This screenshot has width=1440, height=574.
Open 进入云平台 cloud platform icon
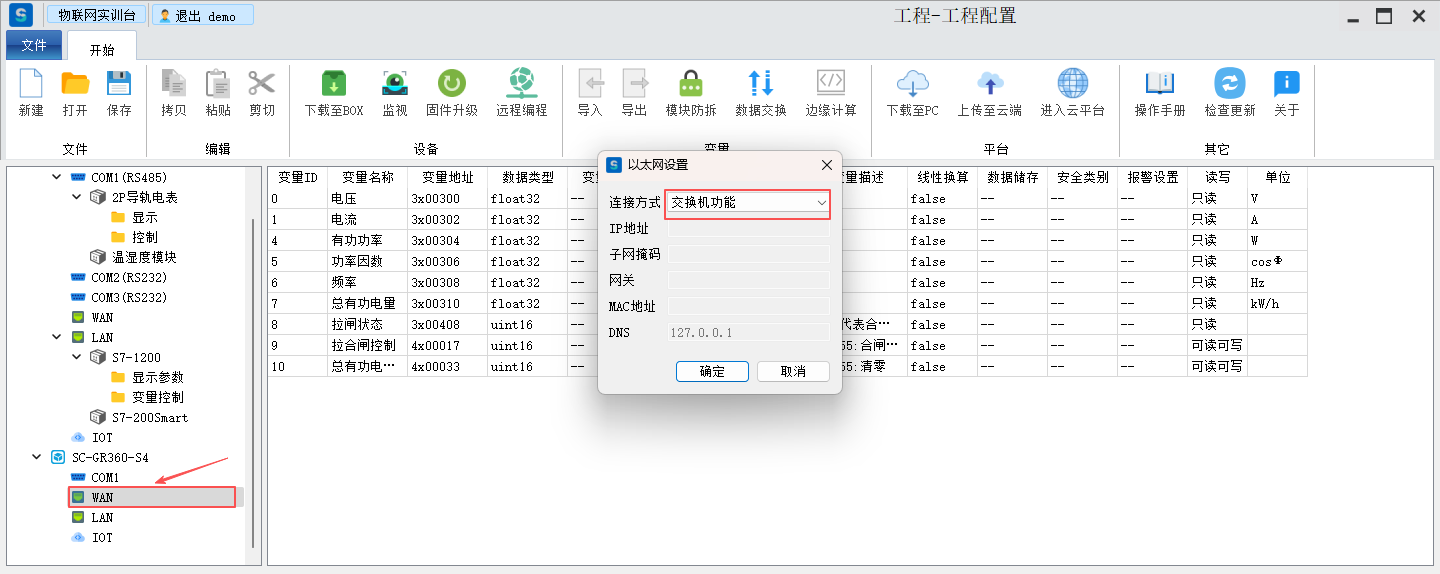point(1072,85)
